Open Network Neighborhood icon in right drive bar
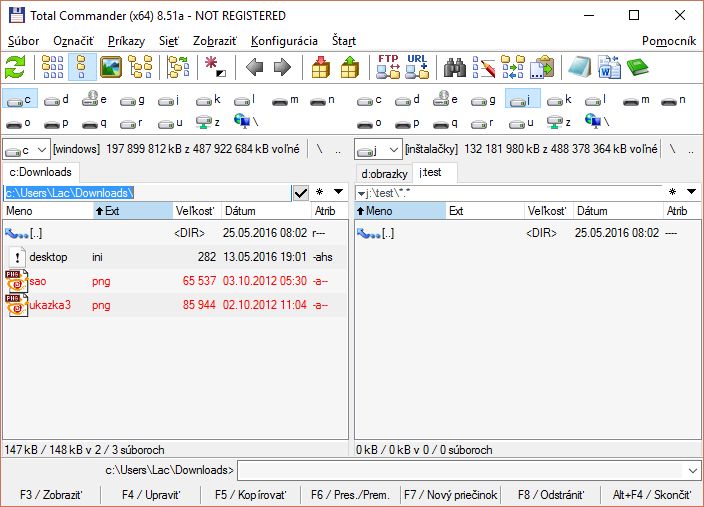 pyautogui.click(x=597, y=122)
